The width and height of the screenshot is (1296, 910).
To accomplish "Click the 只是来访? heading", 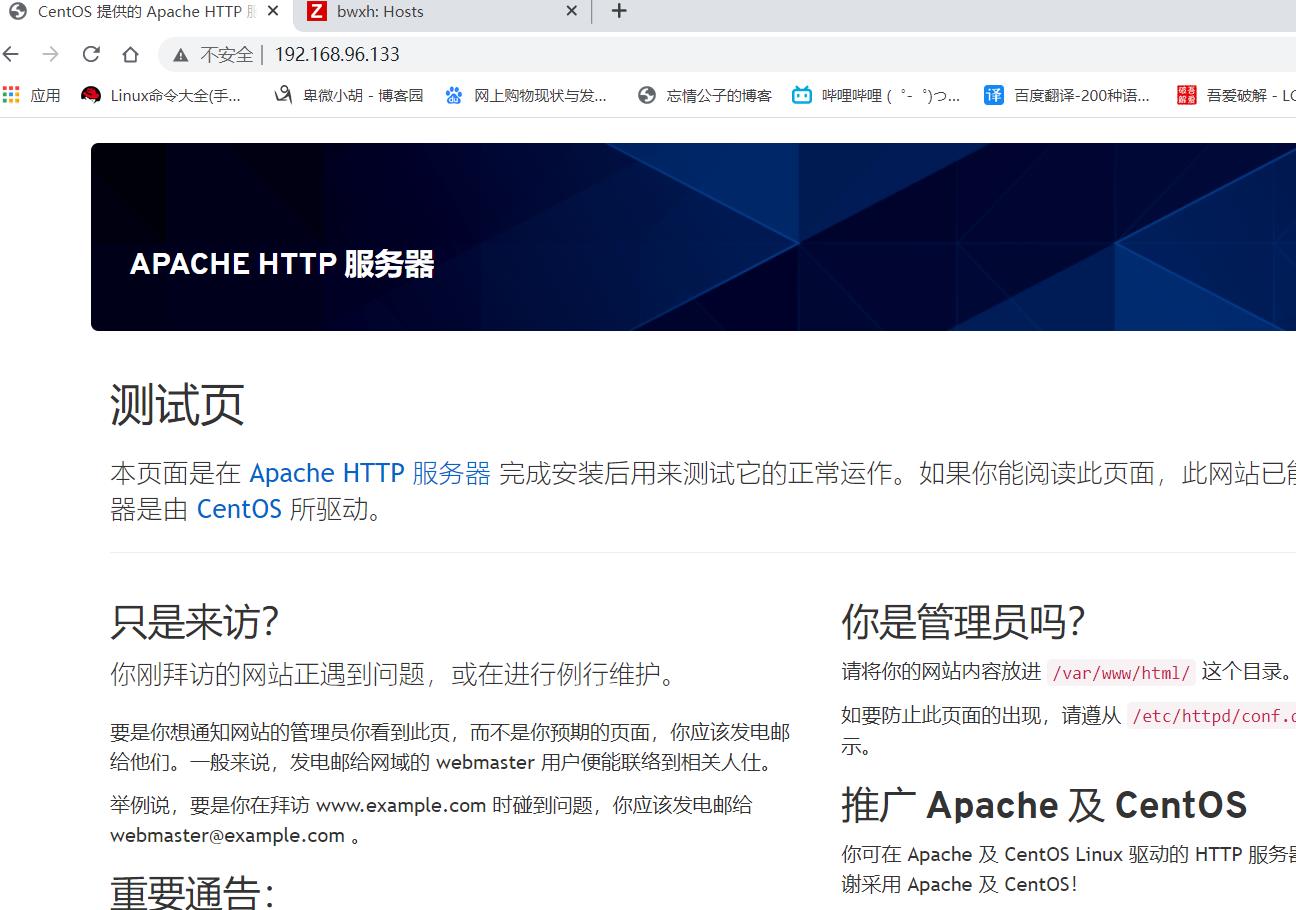I will coord(194,622).
